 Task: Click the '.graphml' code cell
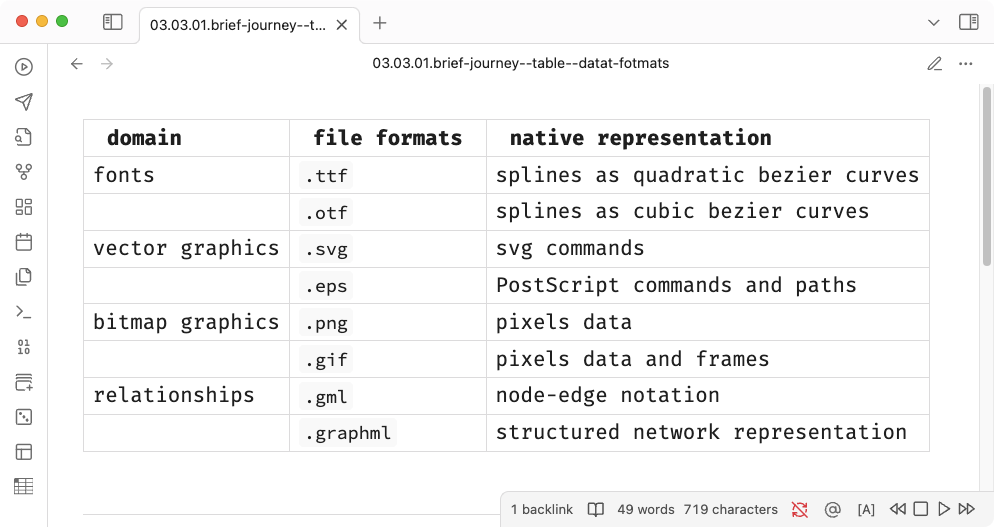coord(348,433)
